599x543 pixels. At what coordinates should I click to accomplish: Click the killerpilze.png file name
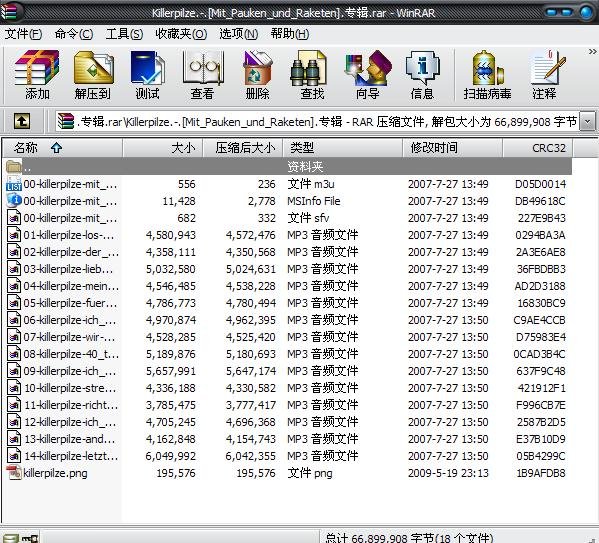coord(55,473)
